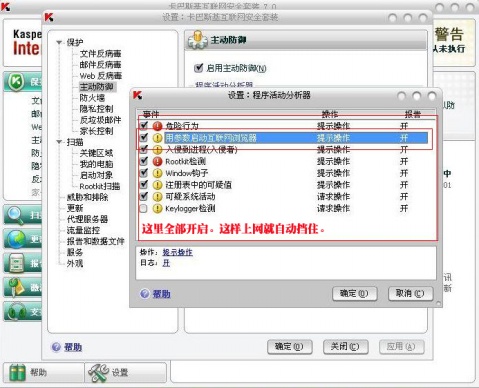Click magnifier scan icon in main window sidebar
The image size is (479, 388).
(x=16, y=215)
